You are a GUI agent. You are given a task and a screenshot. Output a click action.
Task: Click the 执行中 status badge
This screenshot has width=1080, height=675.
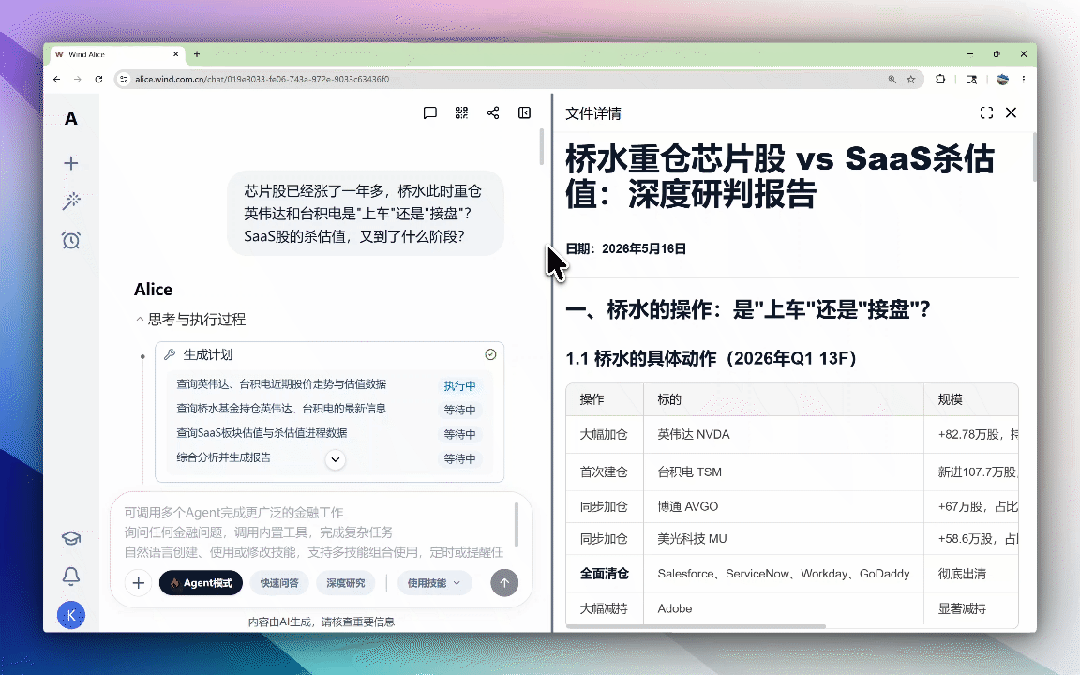[x=459, y=386]
